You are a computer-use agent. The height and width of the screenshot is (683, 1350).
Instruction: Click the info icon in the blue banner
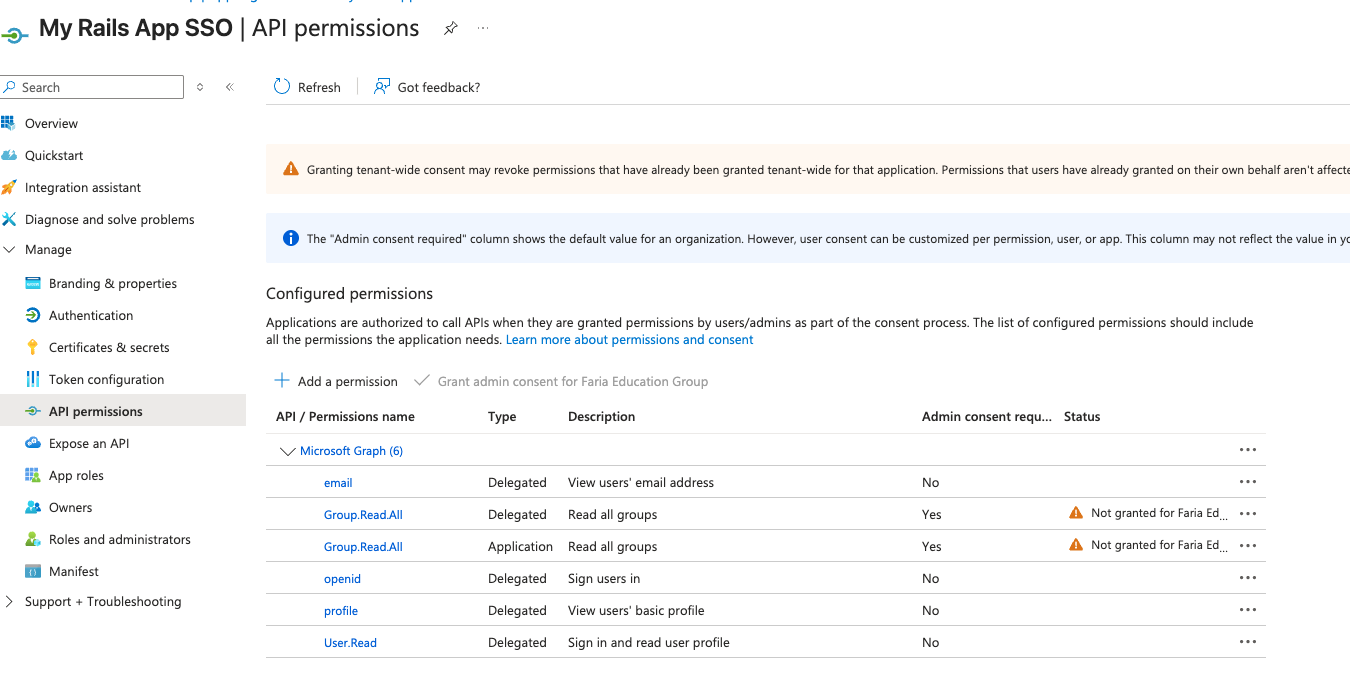[x=291, y=238]
